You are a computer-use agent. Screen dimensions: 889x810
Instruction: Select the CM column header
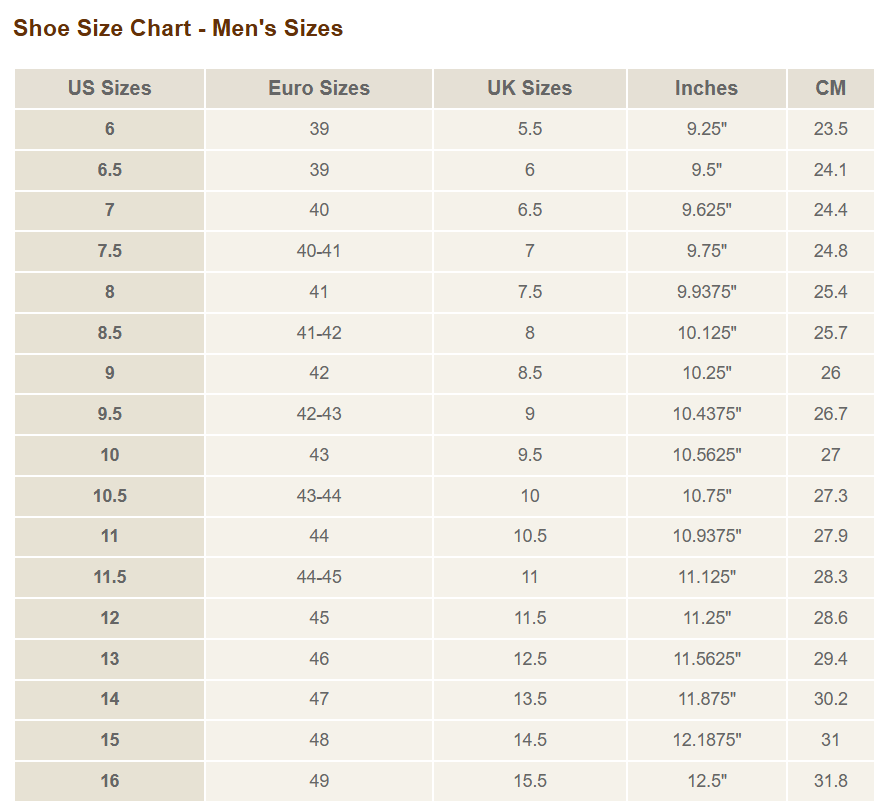pyautogui.click(x=830, y=88)
